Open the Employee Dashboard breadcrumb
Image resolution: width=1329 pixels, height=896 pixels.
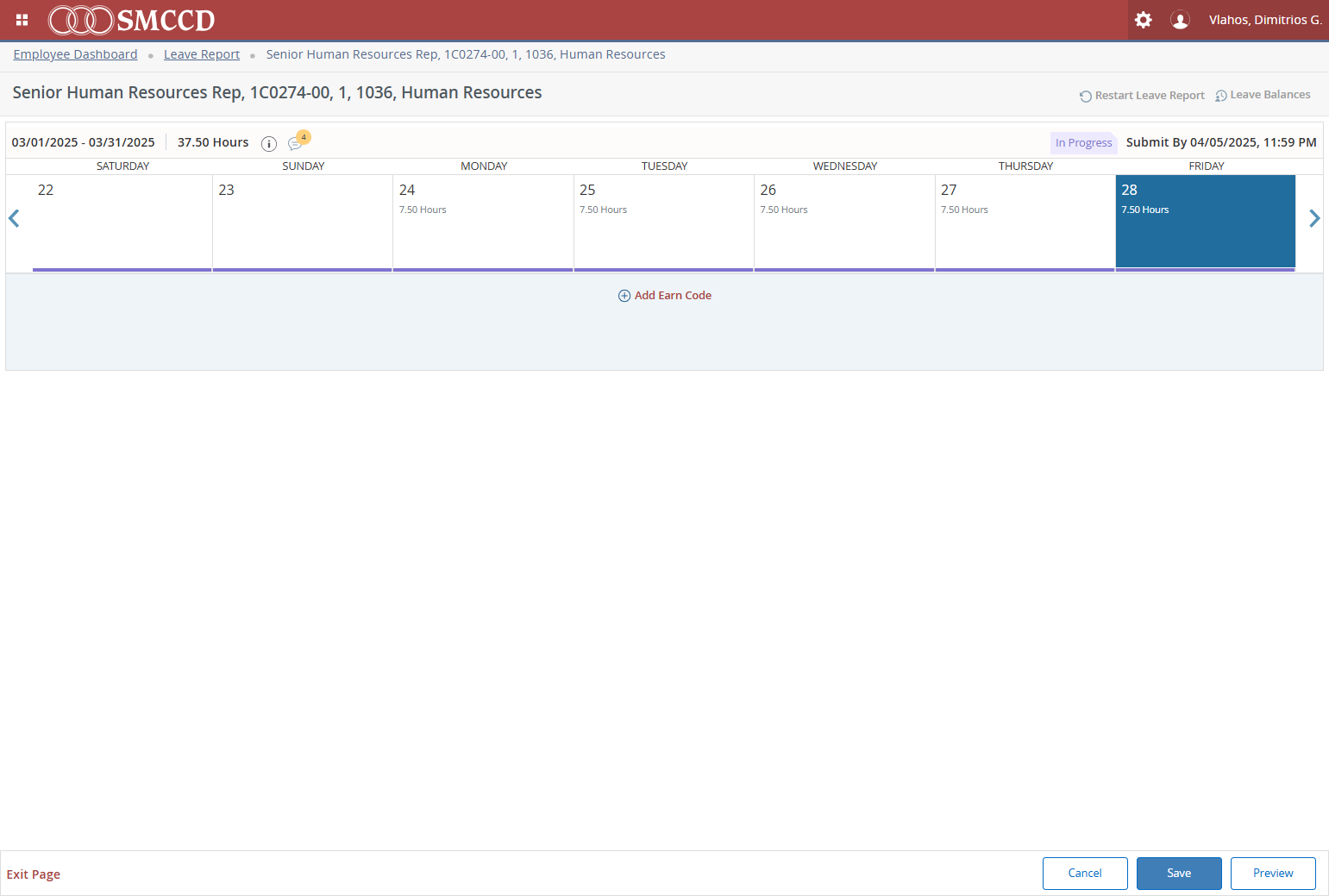point(75,54)
